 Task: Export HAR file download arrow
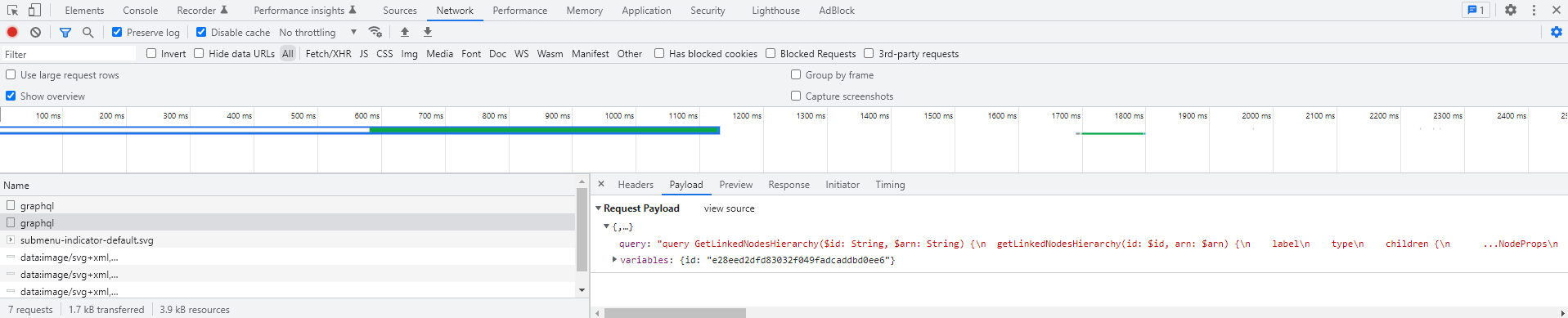coord(427,32)
